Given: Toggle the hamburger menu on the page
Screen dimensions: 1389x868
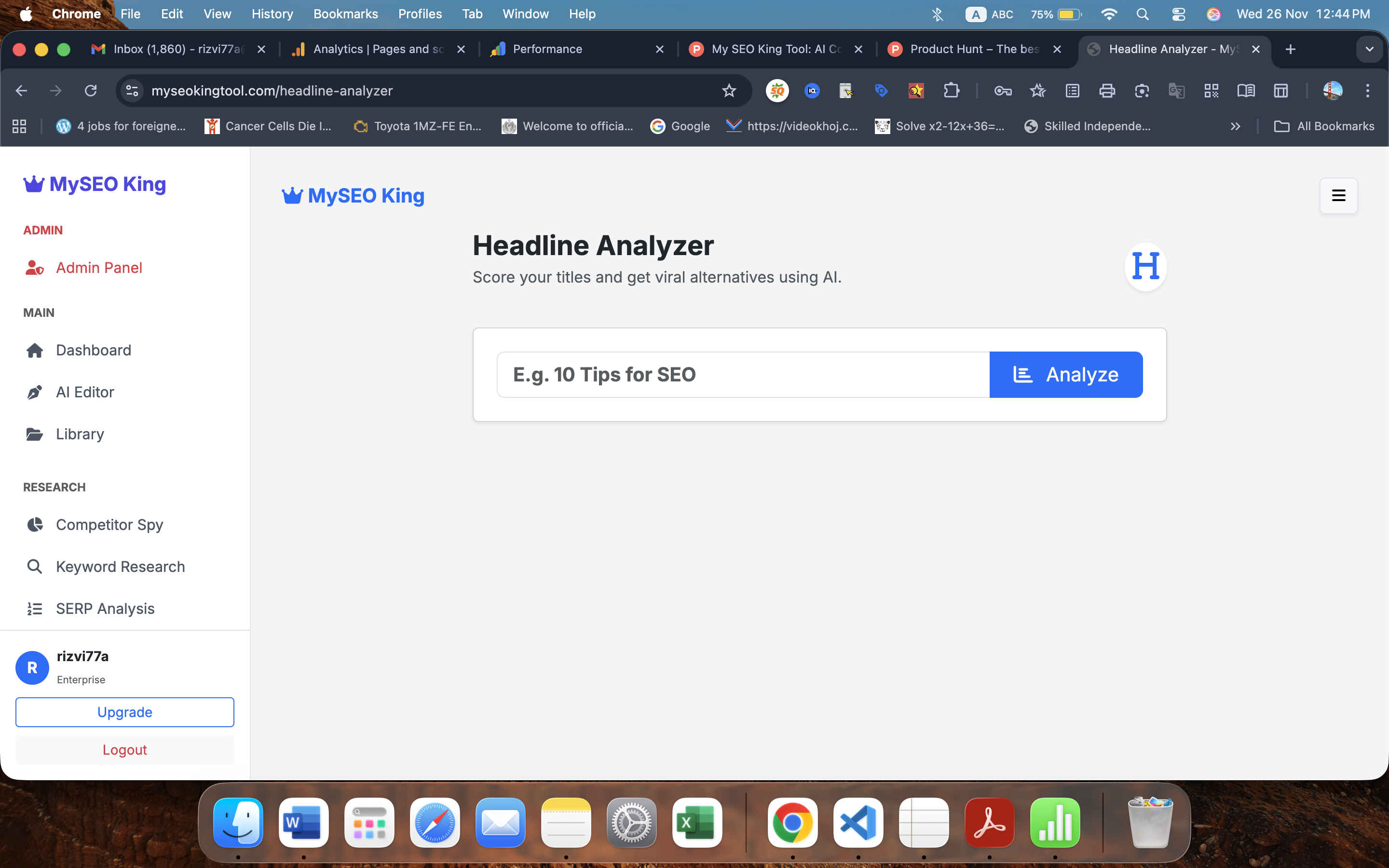Looking at the screenshot, I should click(x=1338, y=195).
